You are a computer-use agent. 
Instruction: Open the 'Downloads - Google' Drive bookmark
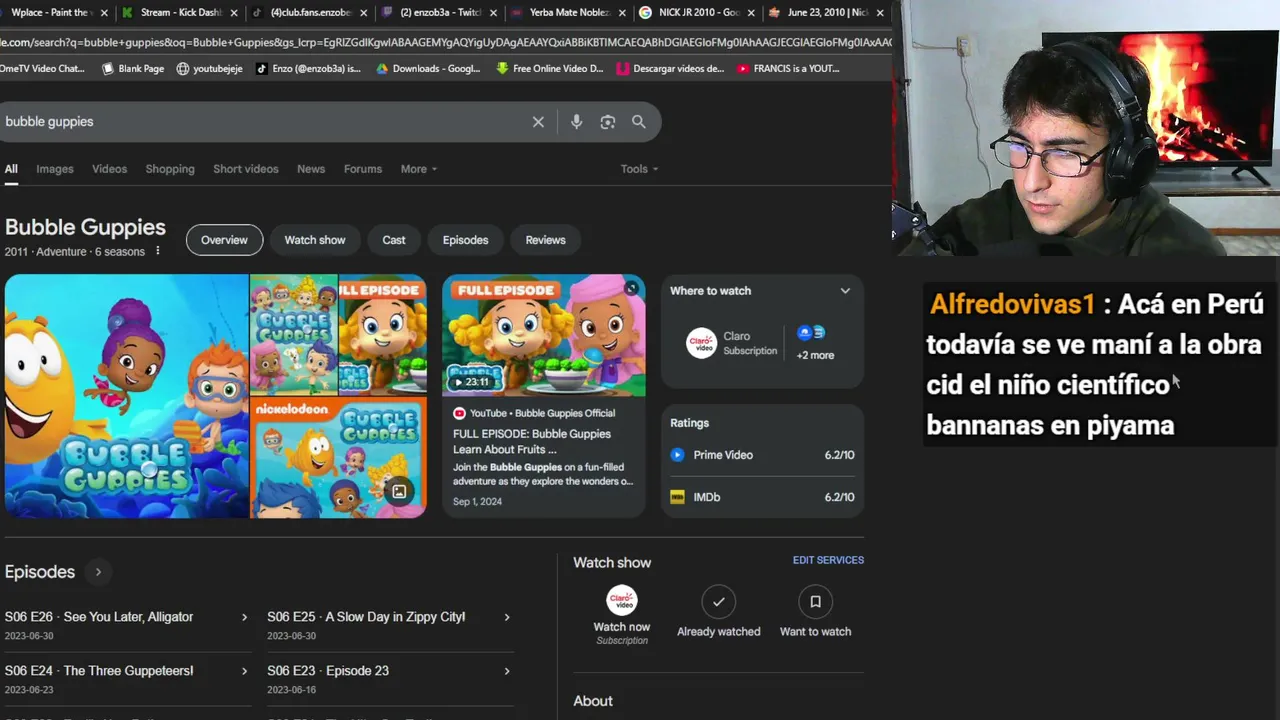(x=428, y=69)
